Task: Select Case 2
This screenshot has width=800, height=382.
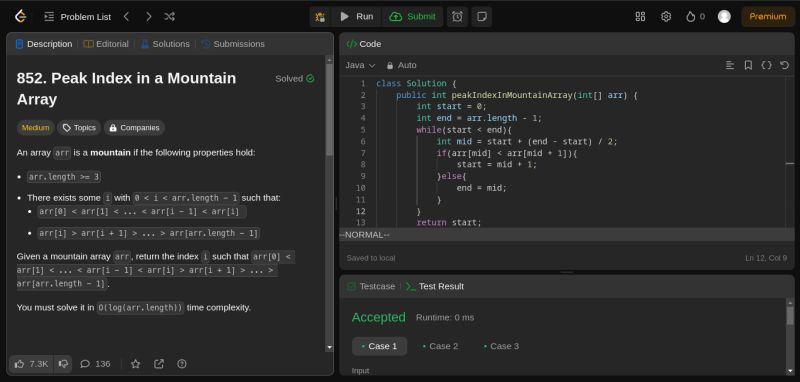Action: [x=440, y=346]
